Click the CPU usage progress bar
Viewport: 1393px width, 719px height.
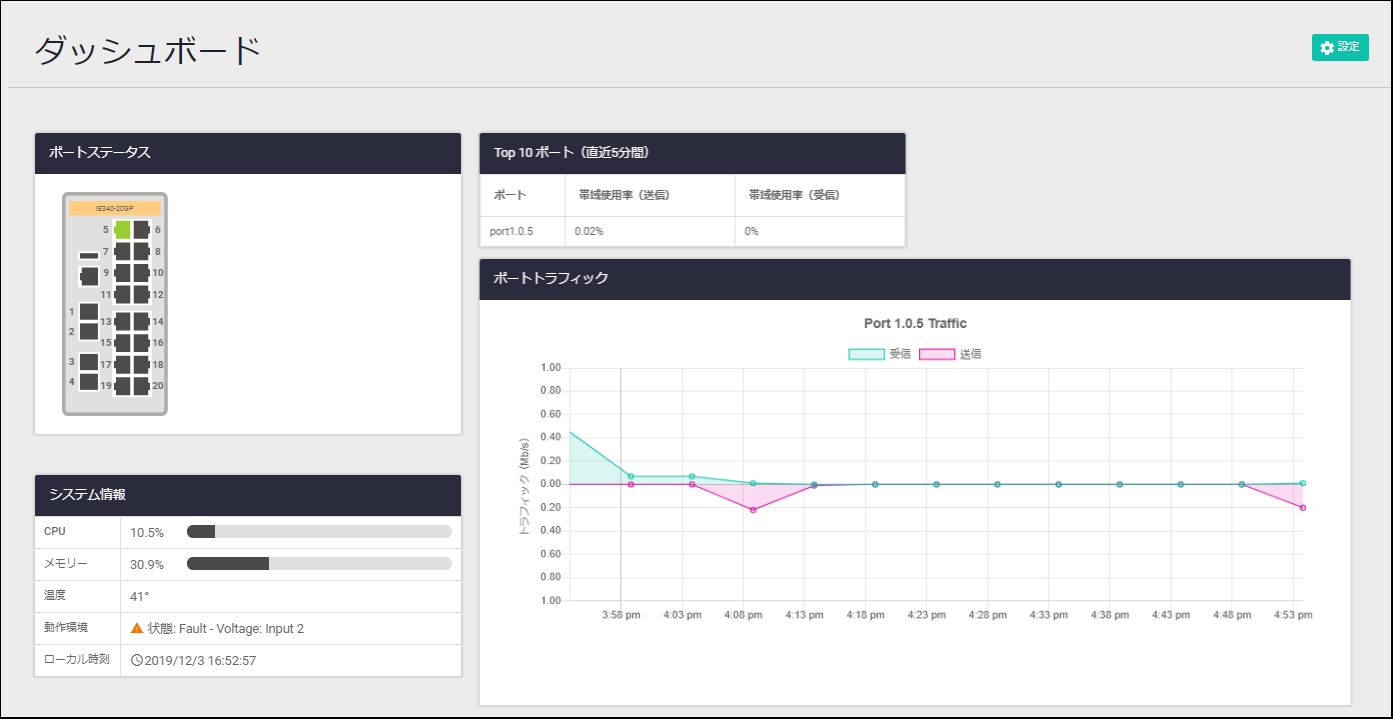319,532
